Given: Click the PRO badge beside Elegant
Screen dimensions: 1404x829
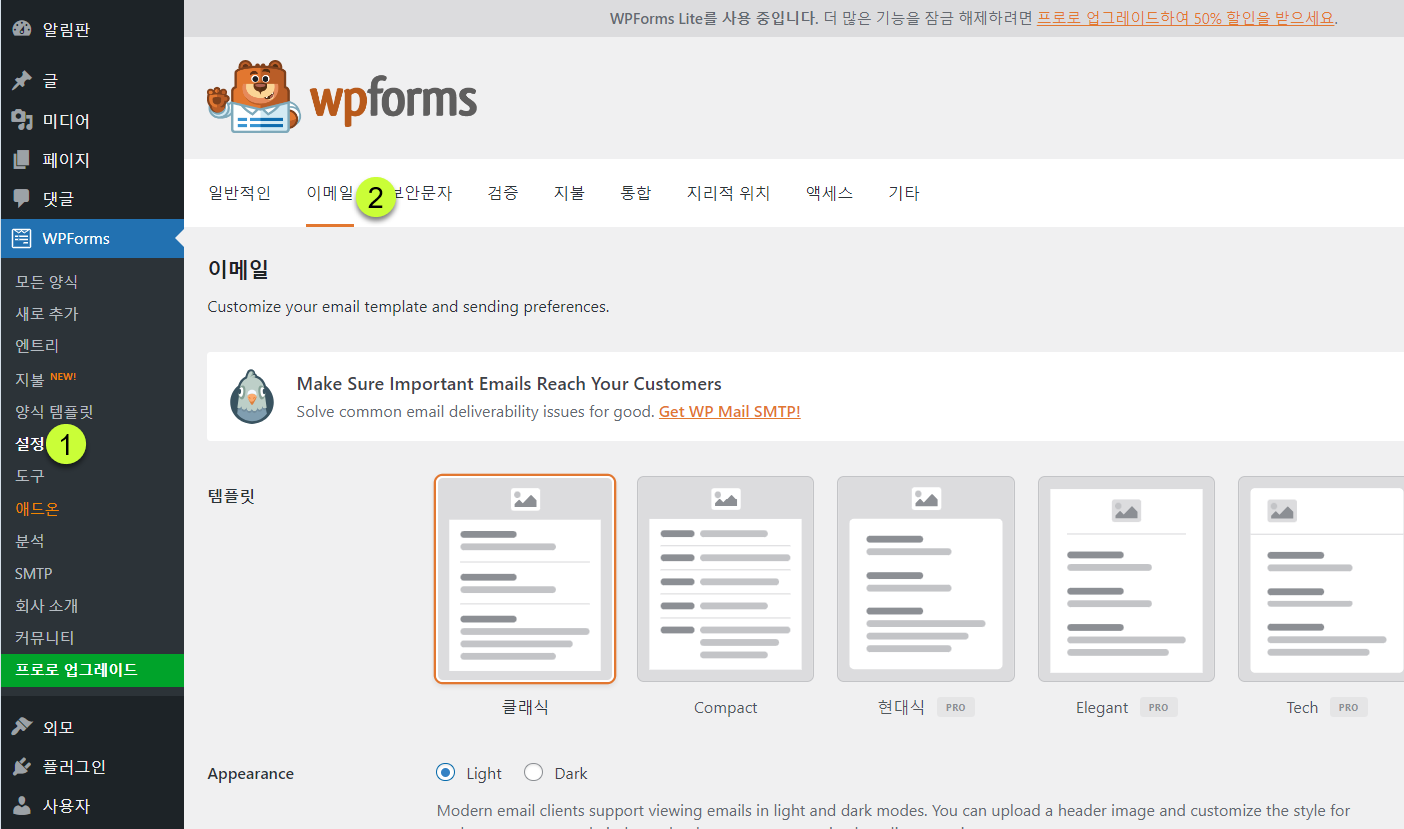Looking at the screenshot, I should [1158, 707].
